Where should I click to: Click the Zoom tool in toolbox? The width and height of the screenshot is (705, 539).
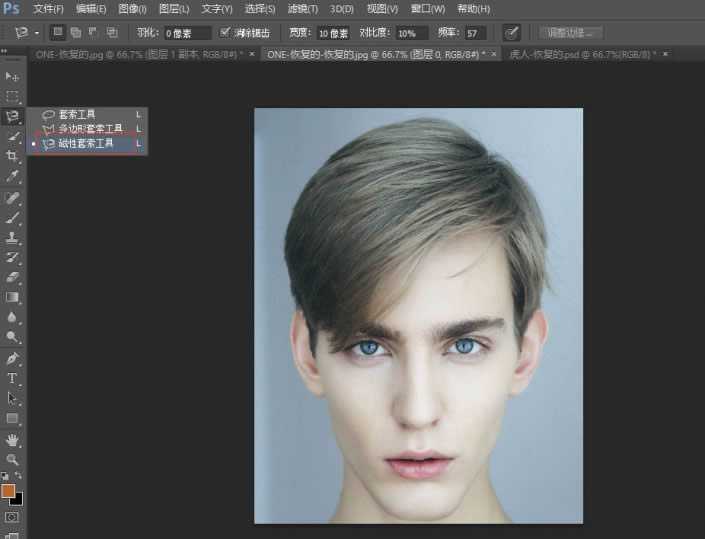coord(12,459)
